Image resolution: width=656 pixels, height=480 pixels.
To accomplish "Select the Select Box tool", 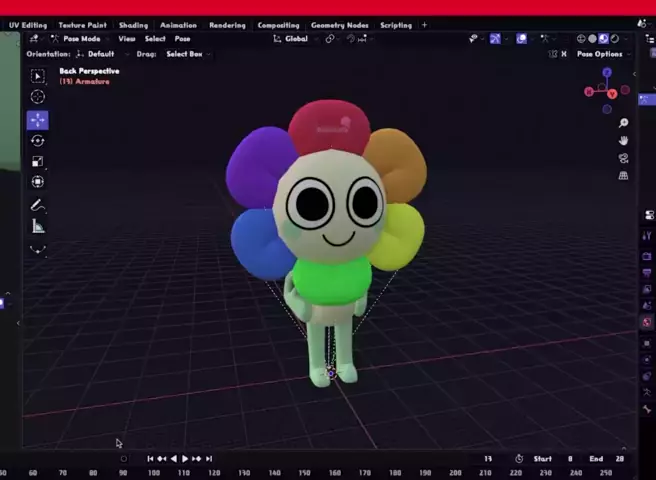I will point(37,76).
